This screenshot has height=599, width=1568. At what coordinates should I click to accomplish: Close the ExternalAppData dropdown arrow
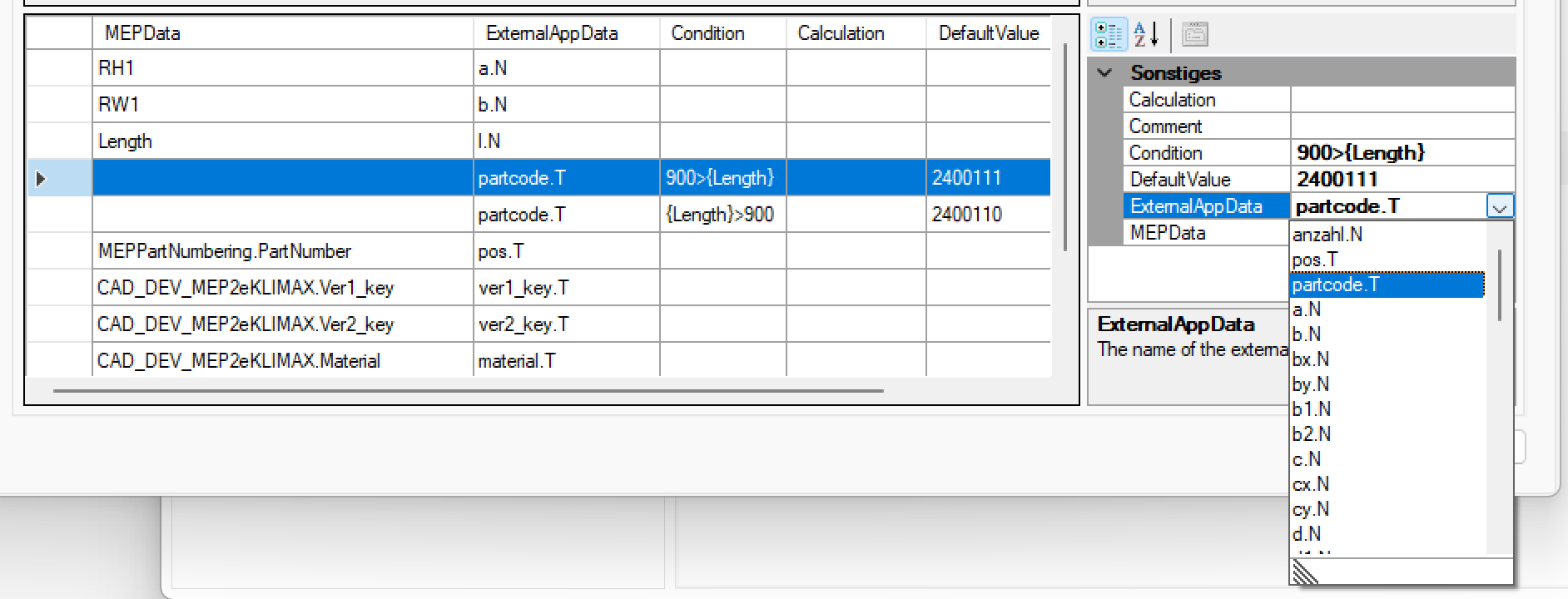coord(1500,206)
